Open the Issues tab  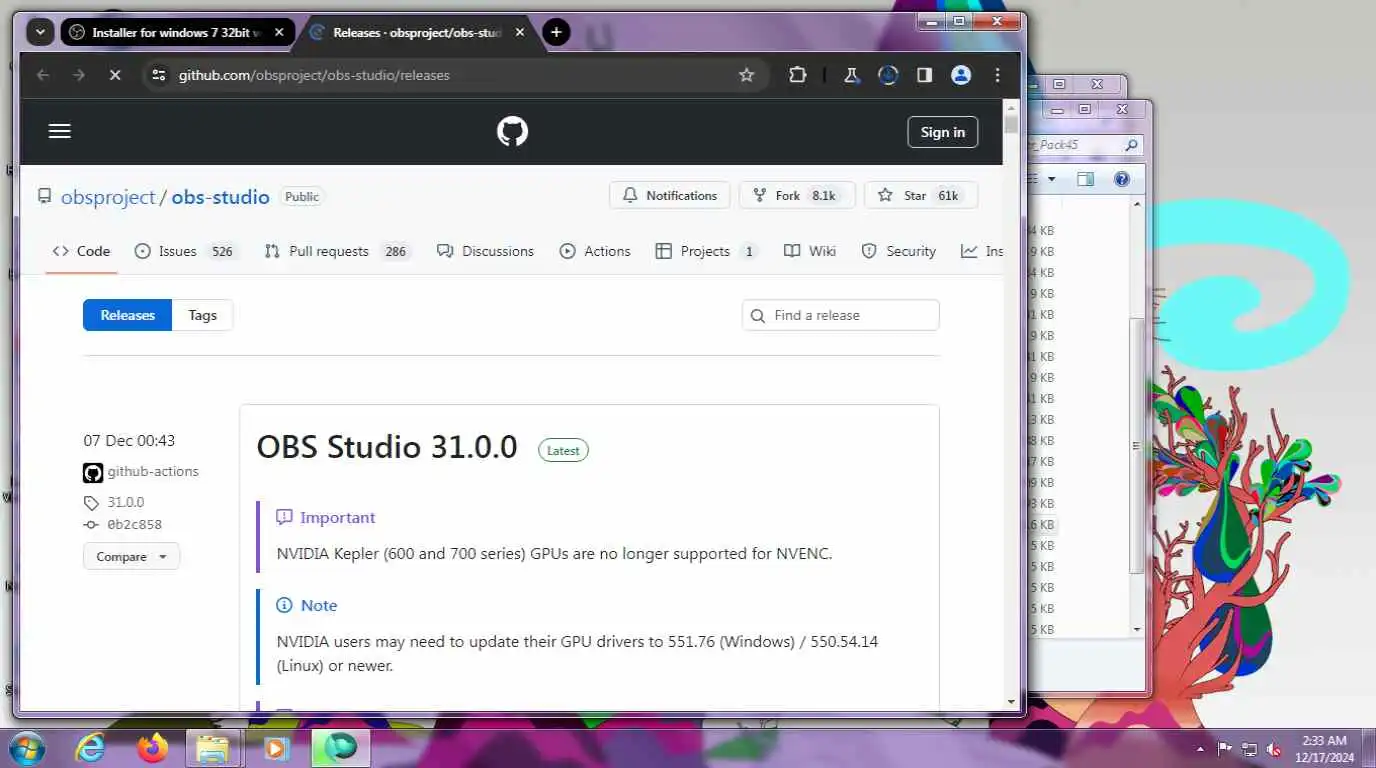(x=187, y=251)
